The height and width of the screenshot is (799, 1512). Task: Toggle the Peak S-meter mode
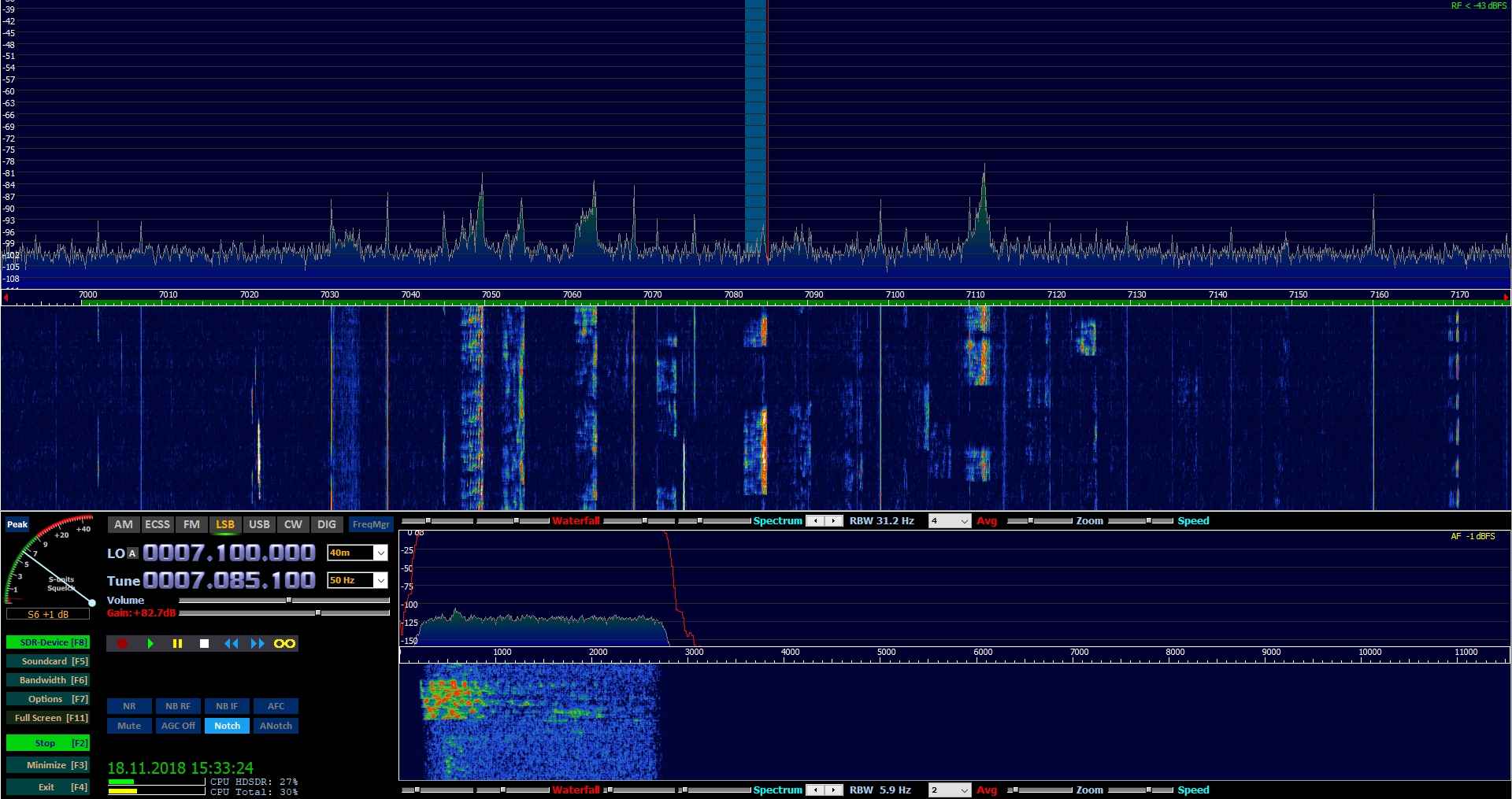click(x=17, y=524)
